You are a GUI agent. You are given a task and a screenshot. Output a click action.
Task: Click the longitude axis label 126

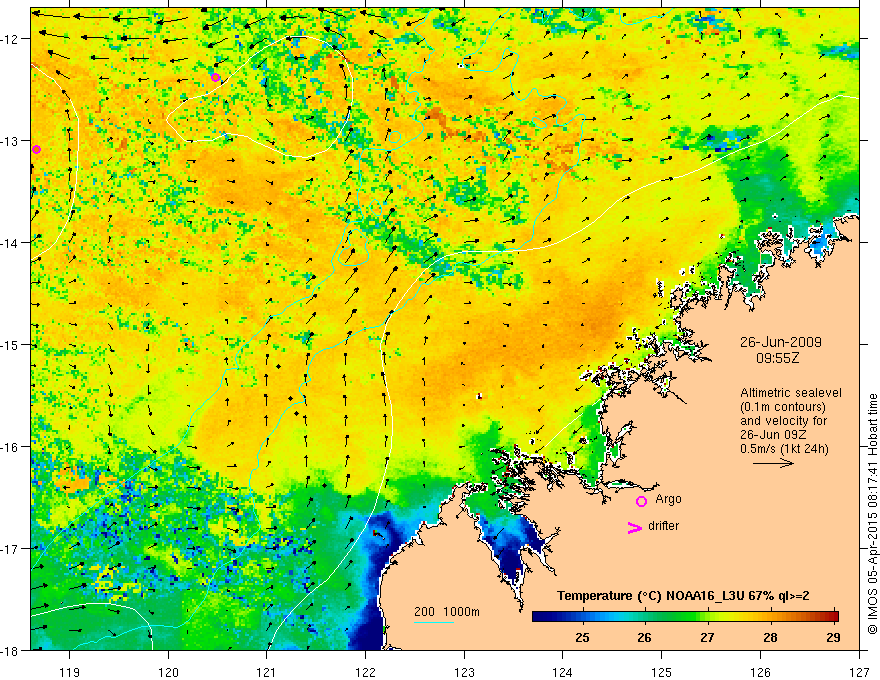pos(760,672)
